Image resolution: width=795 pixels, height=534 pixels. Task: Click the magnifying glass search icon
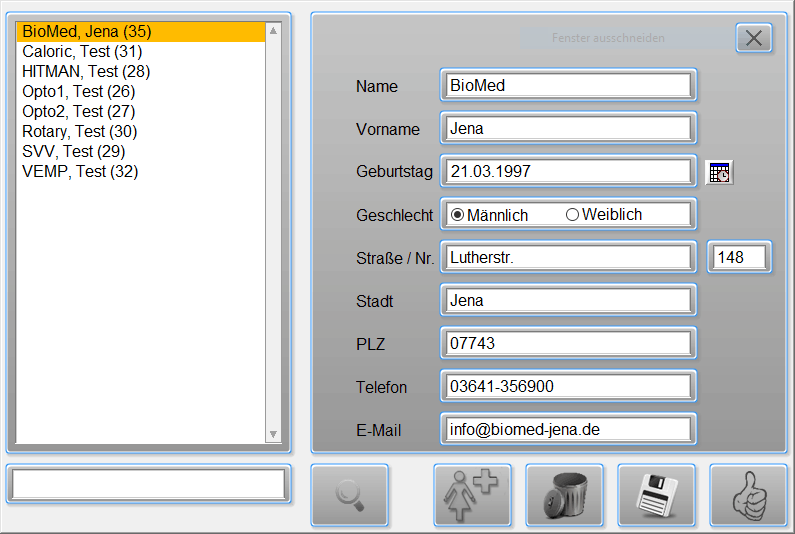[x=349, y=495]
